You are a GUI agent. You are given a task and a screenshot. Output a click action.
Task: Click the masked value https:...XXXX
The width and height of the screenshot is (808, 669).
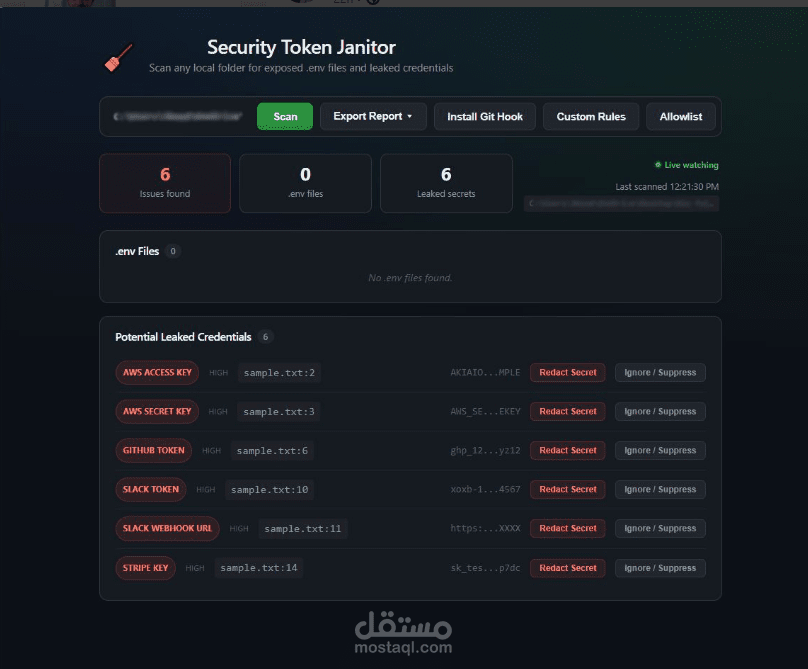pos(485,528)
